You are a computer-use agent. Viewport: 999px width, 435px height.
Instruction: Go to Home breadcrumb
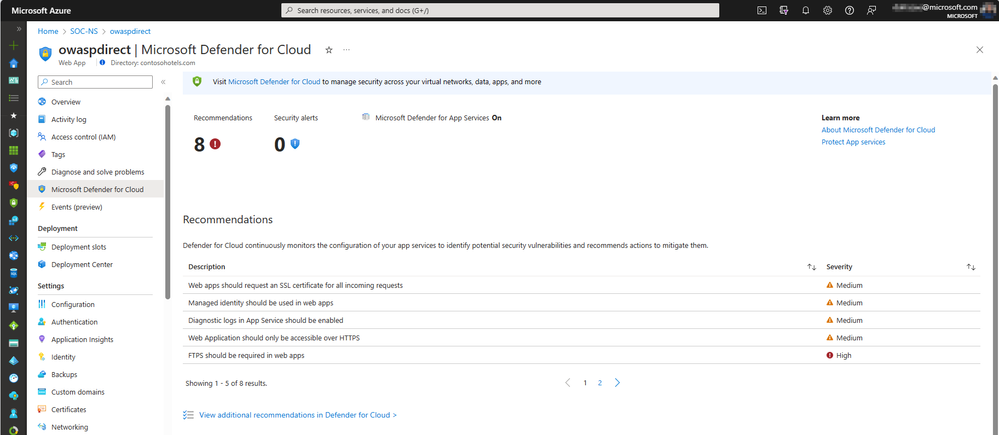[48, 31]
